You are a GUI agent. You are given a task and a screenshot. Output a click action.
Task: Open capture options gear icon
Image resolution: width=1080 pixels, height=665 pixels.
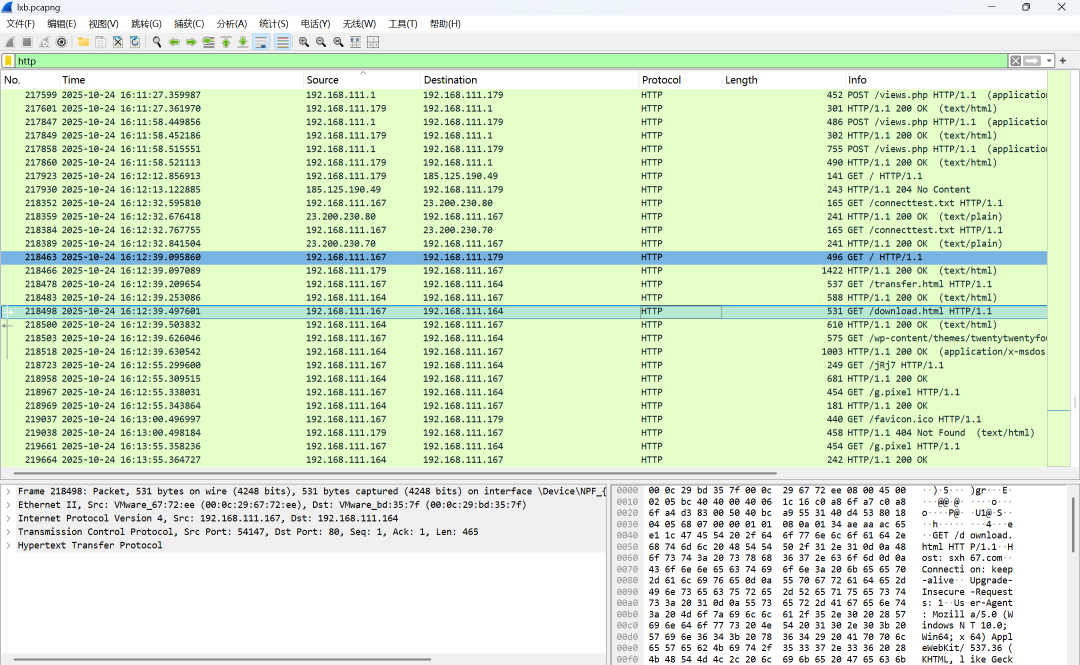(61, 42)
